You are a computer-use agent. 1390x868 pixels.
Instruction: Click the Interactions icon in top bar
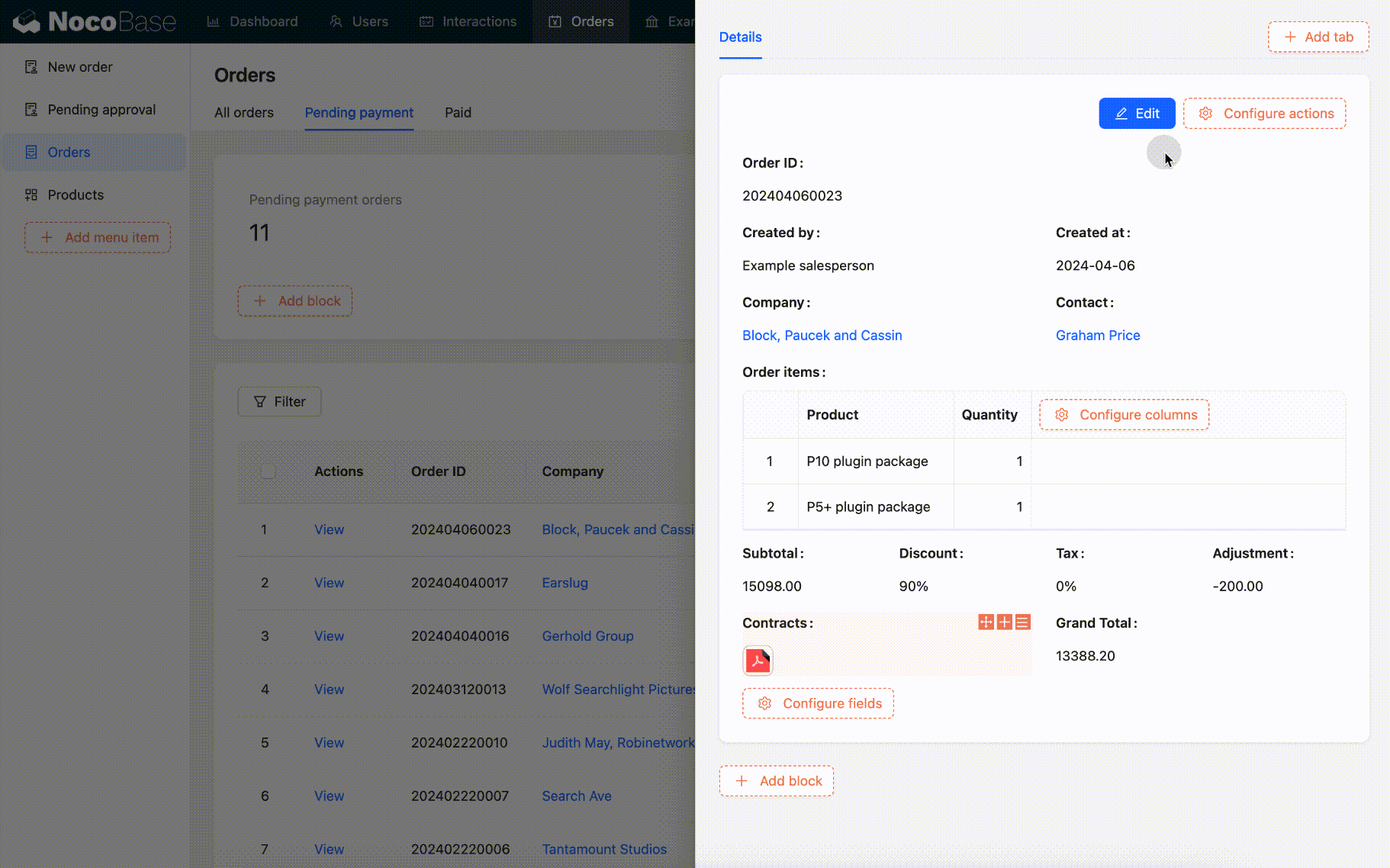coord(426,21)
